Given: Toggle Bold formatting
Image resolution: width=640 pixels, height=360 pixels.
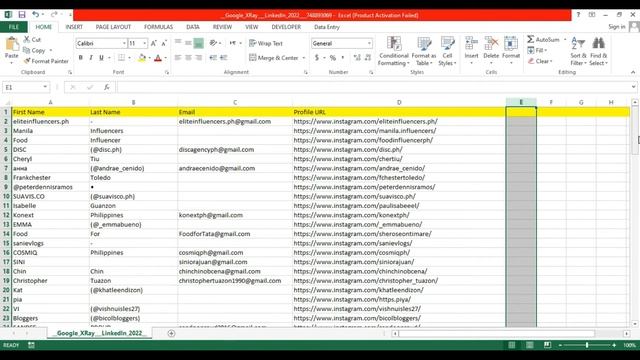Looking at the screenshot, I should pos(80,58).
